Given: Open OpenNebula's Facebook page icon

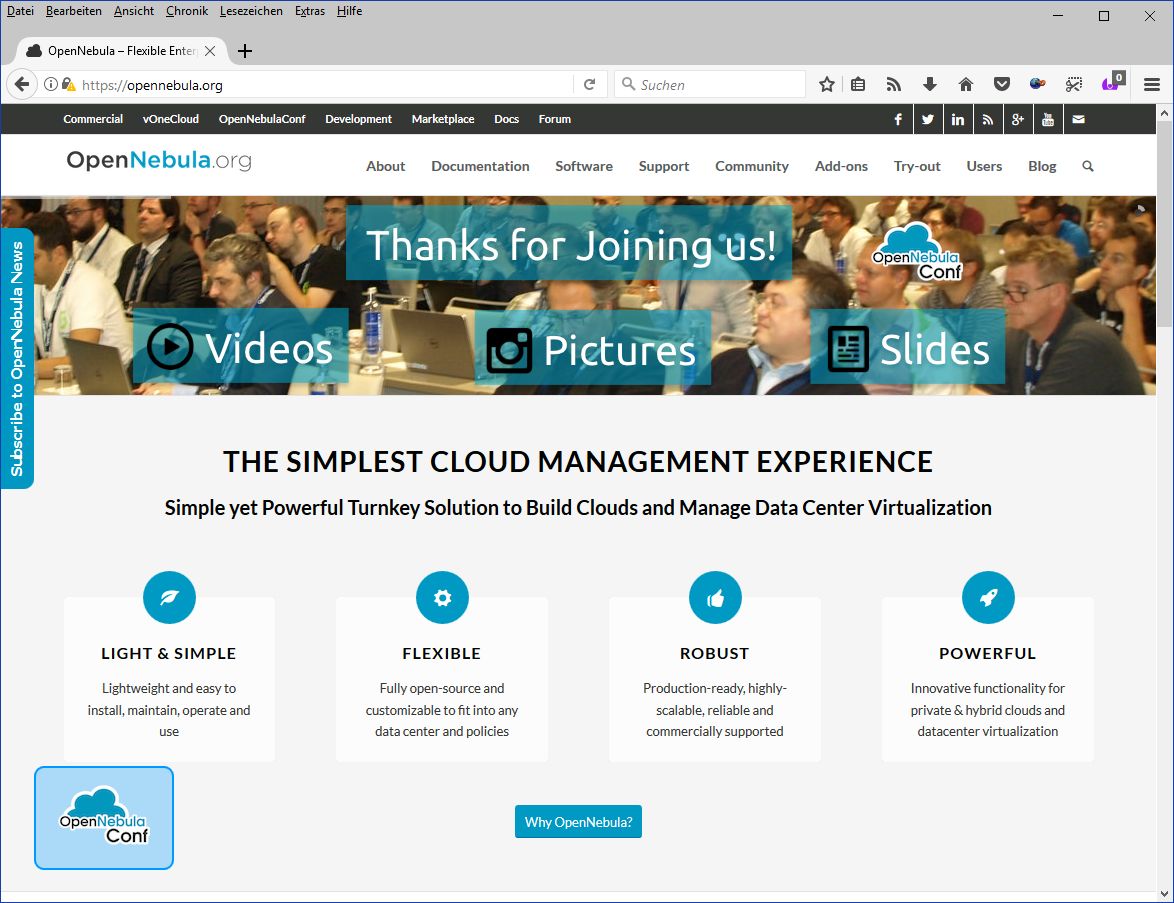Looking at the screenshot, I should coord(898,119).
